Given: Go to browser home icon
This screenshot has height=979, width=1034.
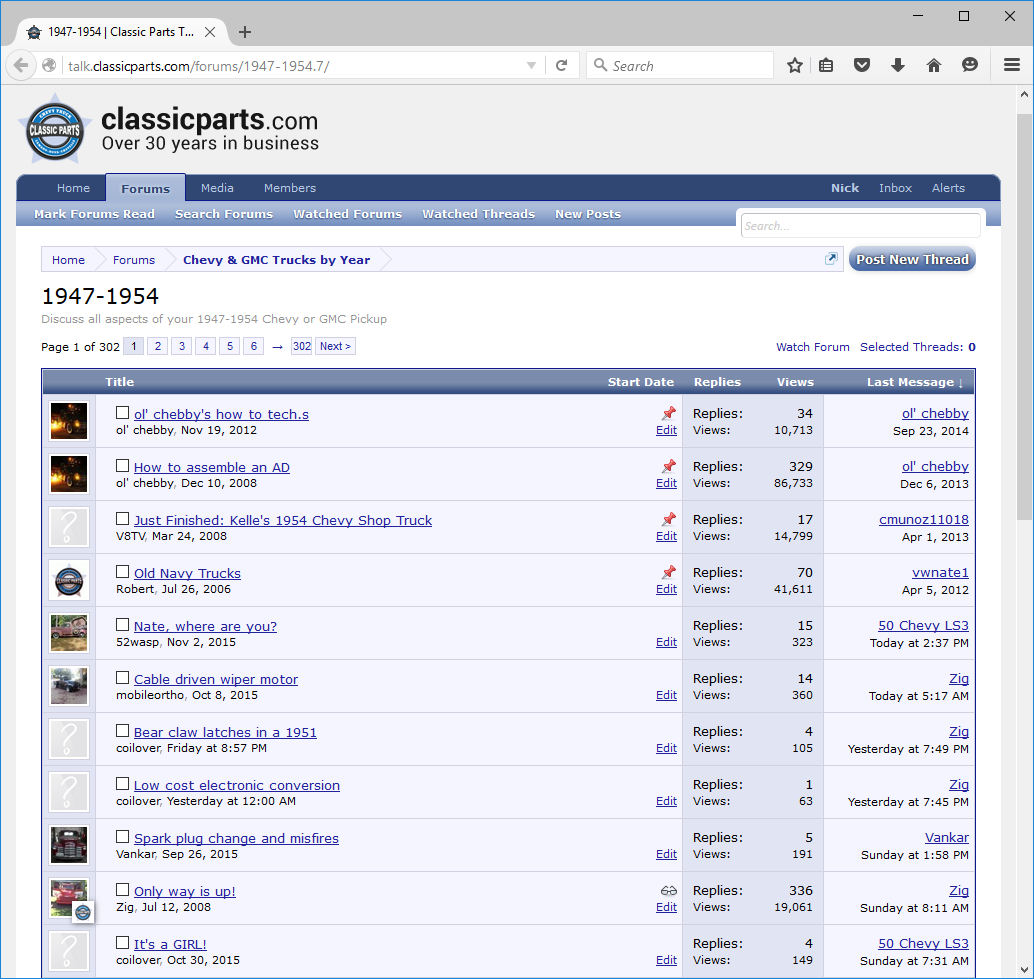Looking at the screenshot, I should pos(933,65).
